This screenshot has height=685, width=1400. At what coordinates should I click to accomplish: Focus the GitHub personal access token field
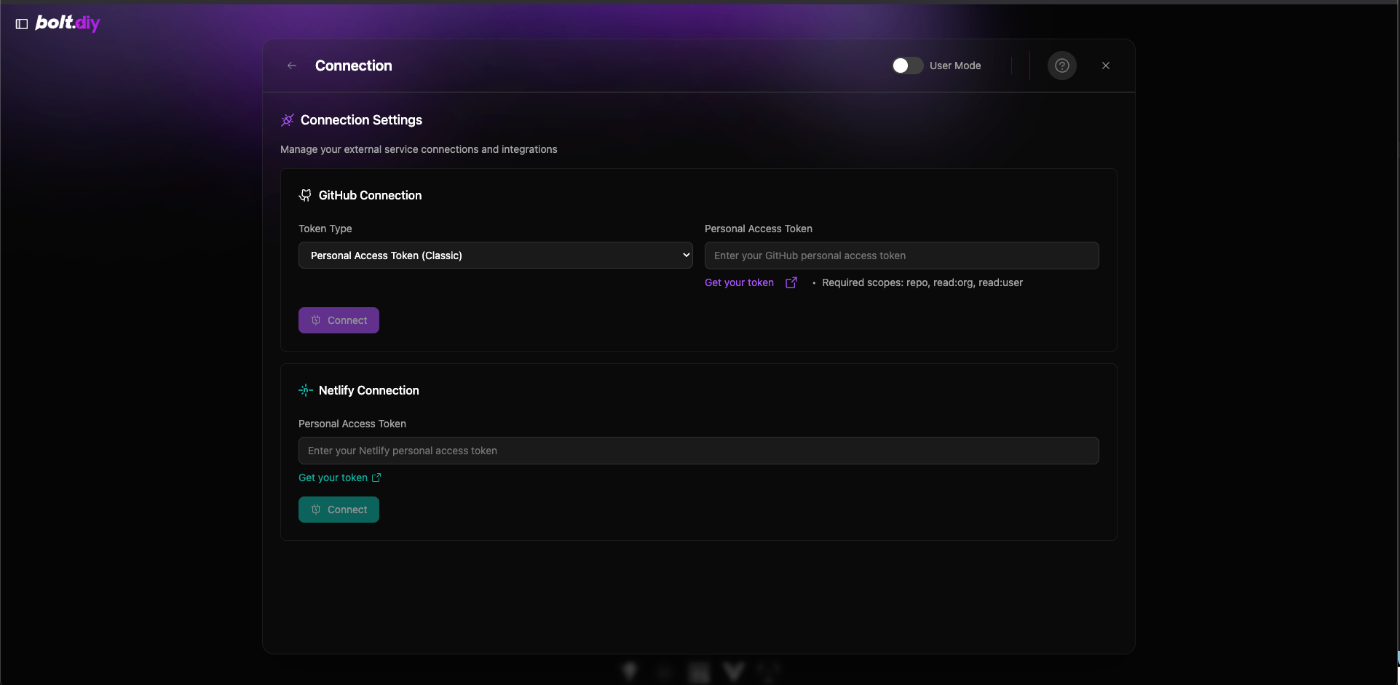pyautogui.click(x=902, y=255)
